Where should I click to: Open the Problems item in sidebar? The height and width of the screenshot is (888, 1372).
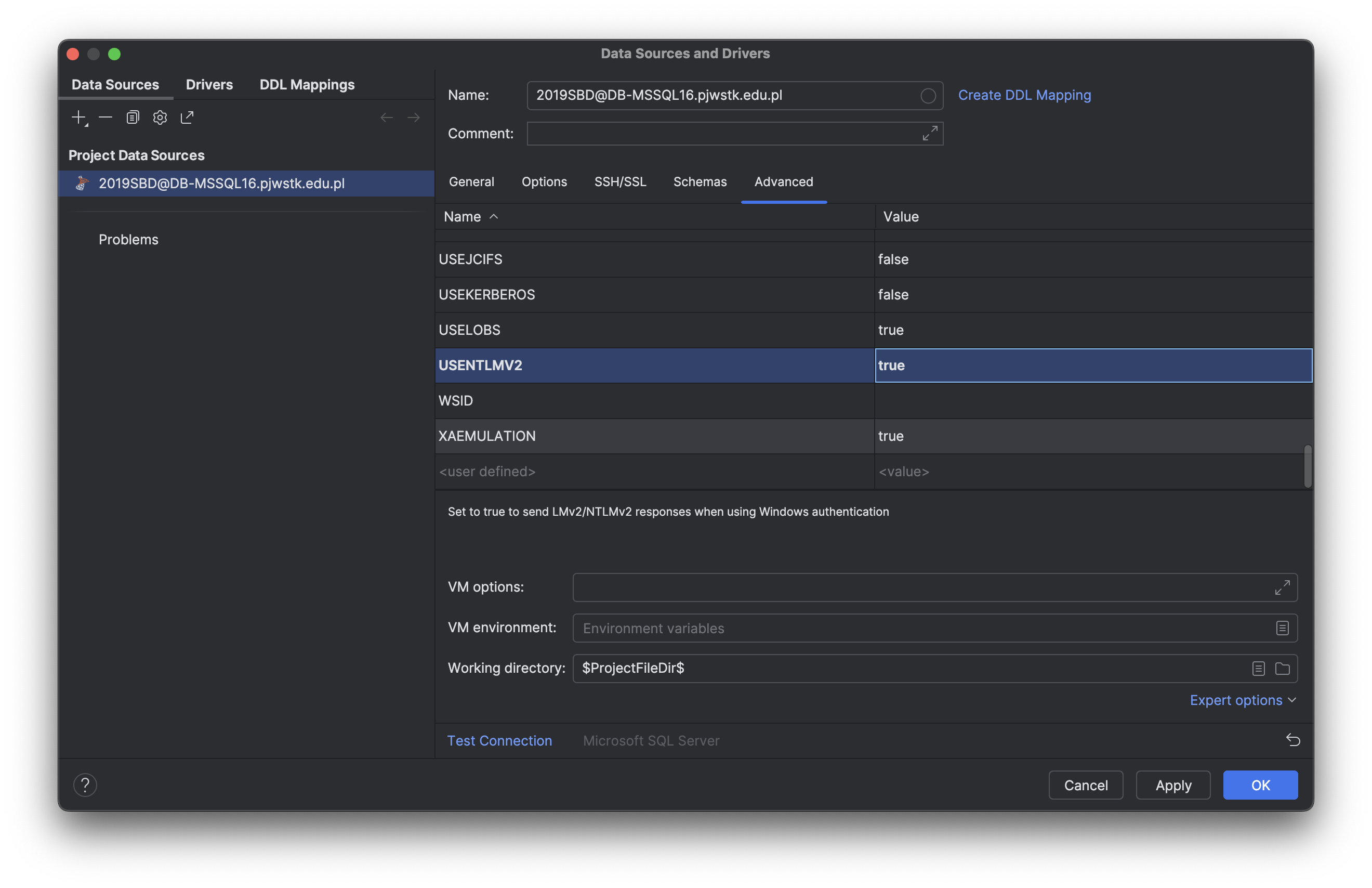click(128, 239)
